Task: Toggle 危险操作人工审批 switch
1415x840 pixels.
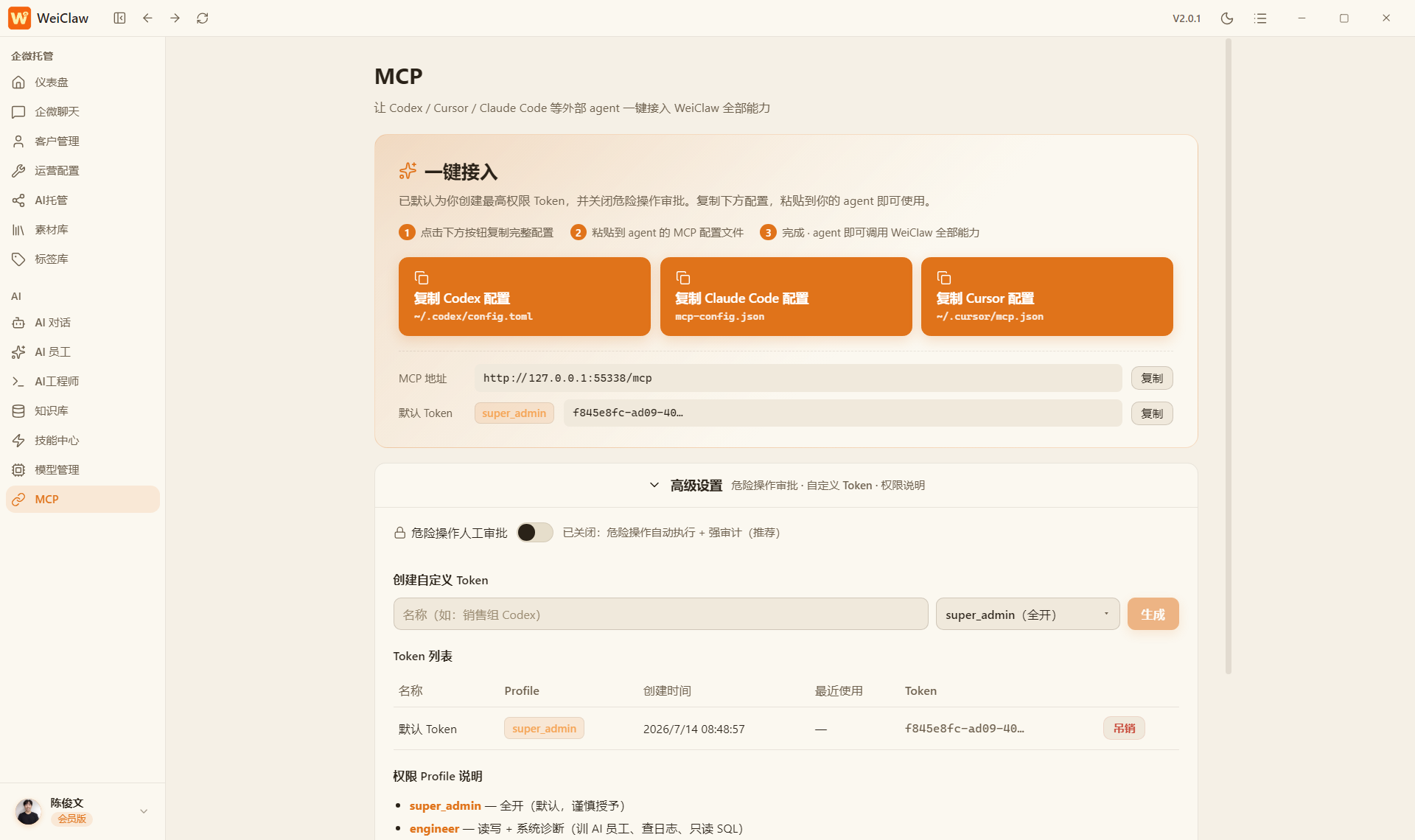Action: [534, 532]
